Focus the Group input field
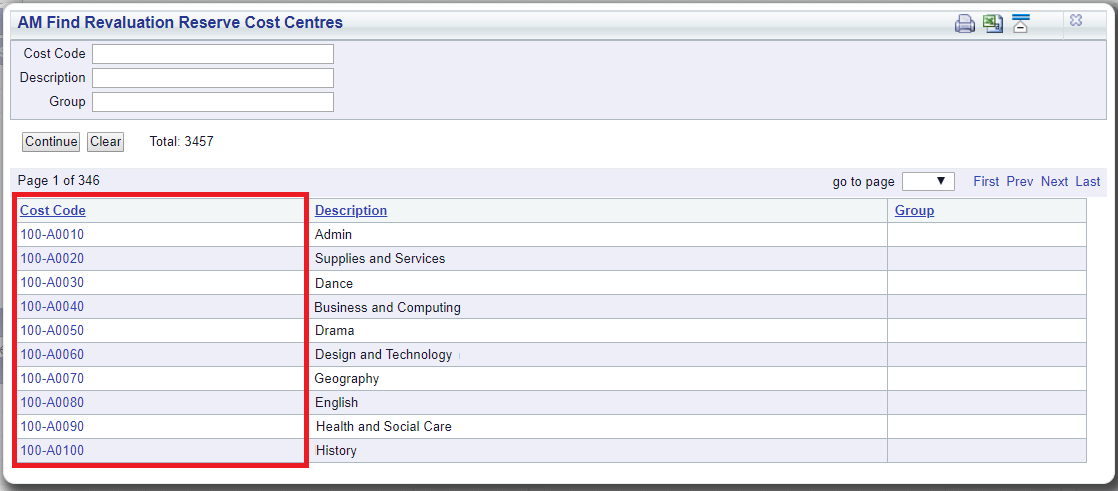Image resolution: width=1118 pixels, height=491 pixels. pyautogui.click(x=213, y=102)
